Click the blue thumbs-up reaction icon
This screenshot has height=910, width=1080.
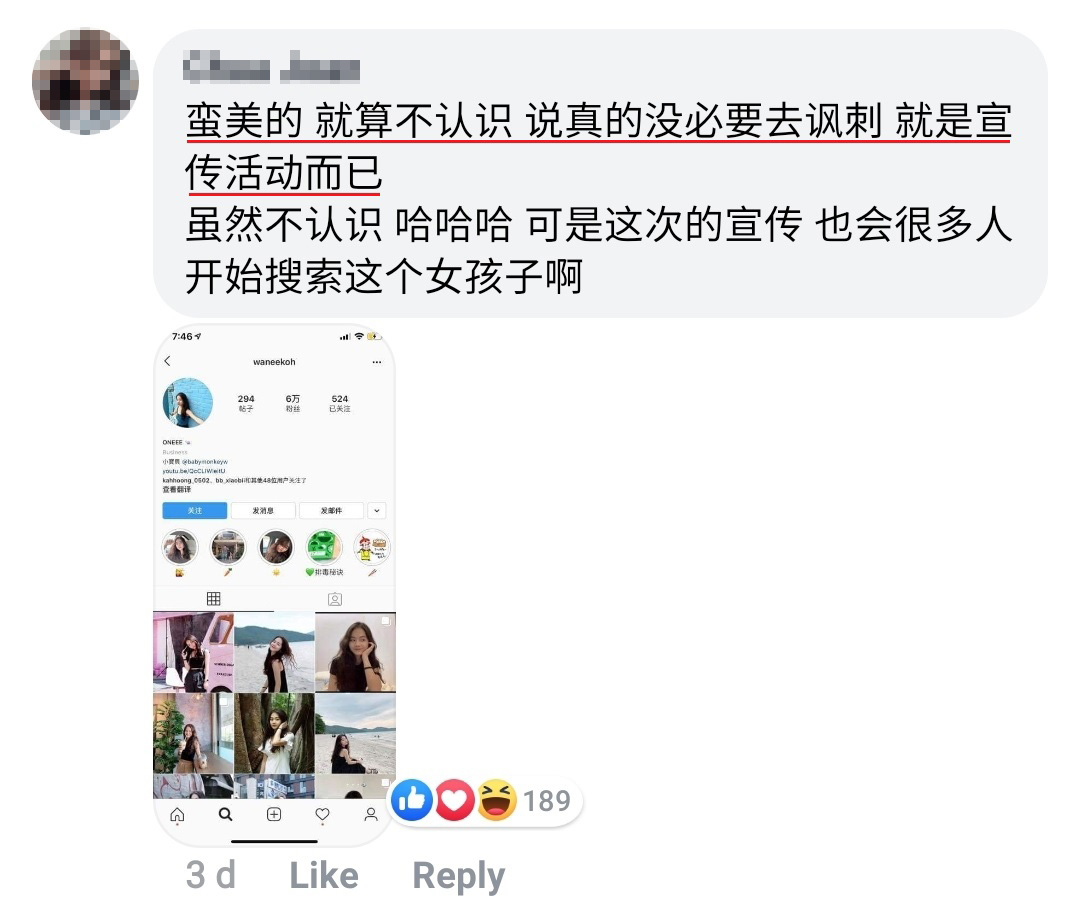pos(412,800)
